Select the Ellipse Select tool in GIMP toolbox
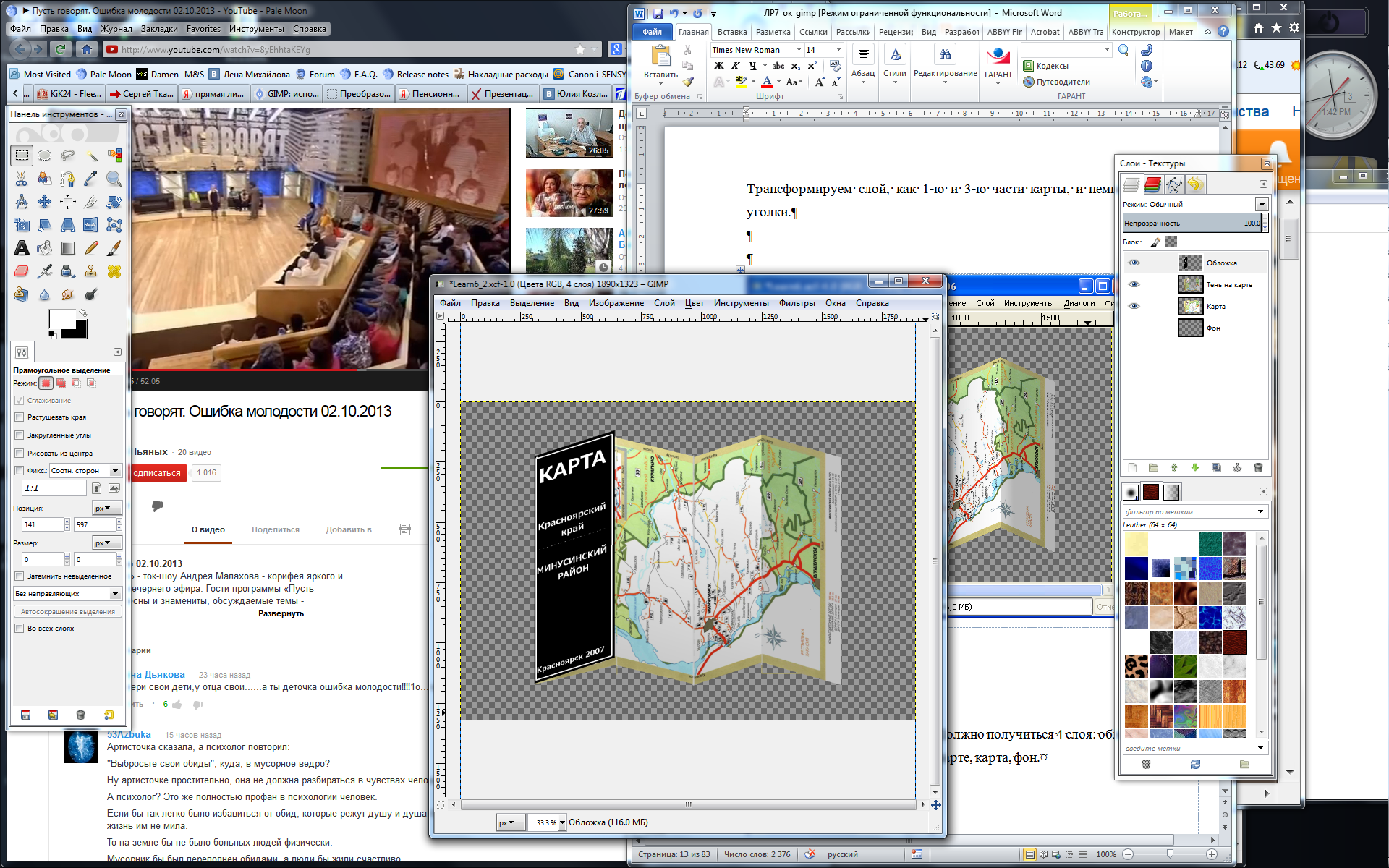The width and height of the screenshot is (1389, 868). click(45, 155)
